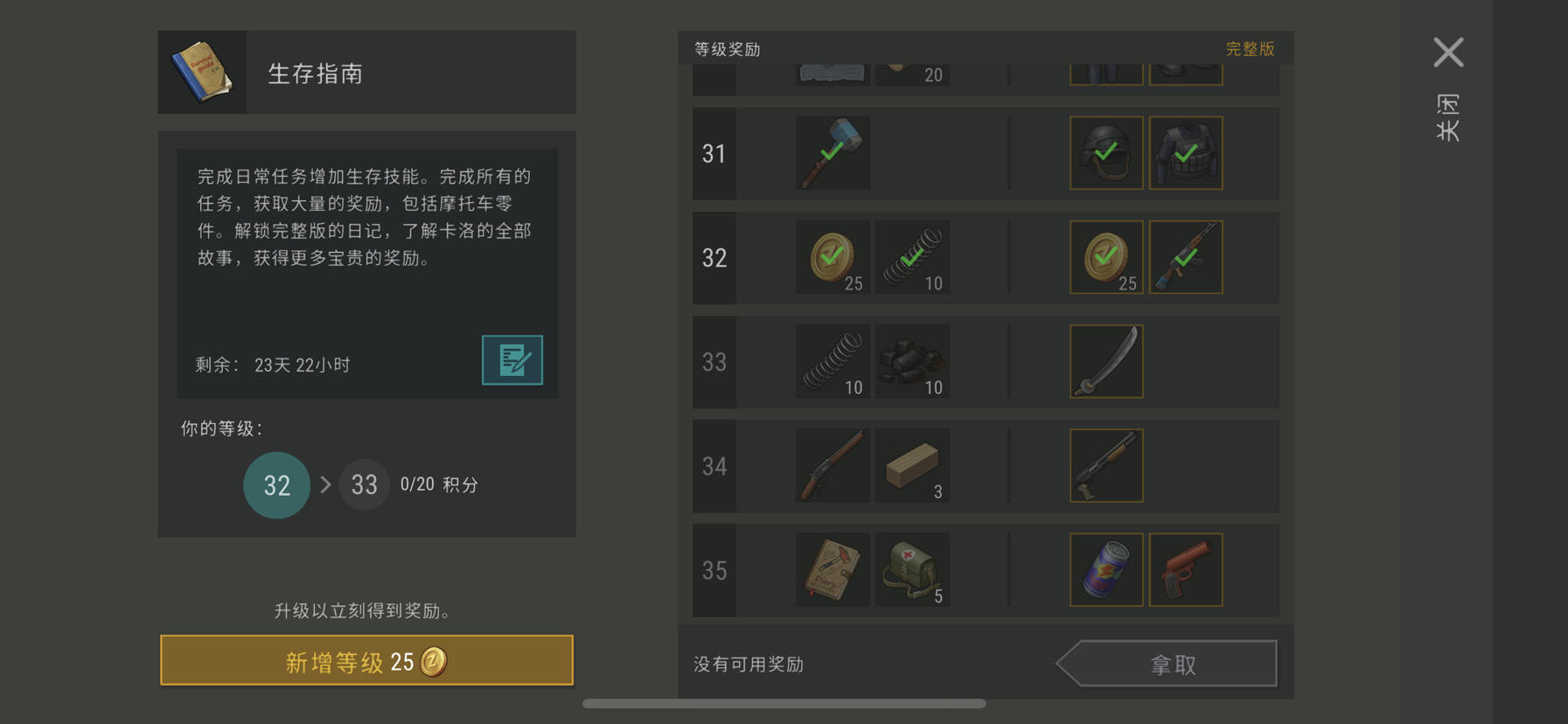Viewport: 1568px width, 724px height.
Task: Select the hammer reward at level 31
Action: (833, 153)
